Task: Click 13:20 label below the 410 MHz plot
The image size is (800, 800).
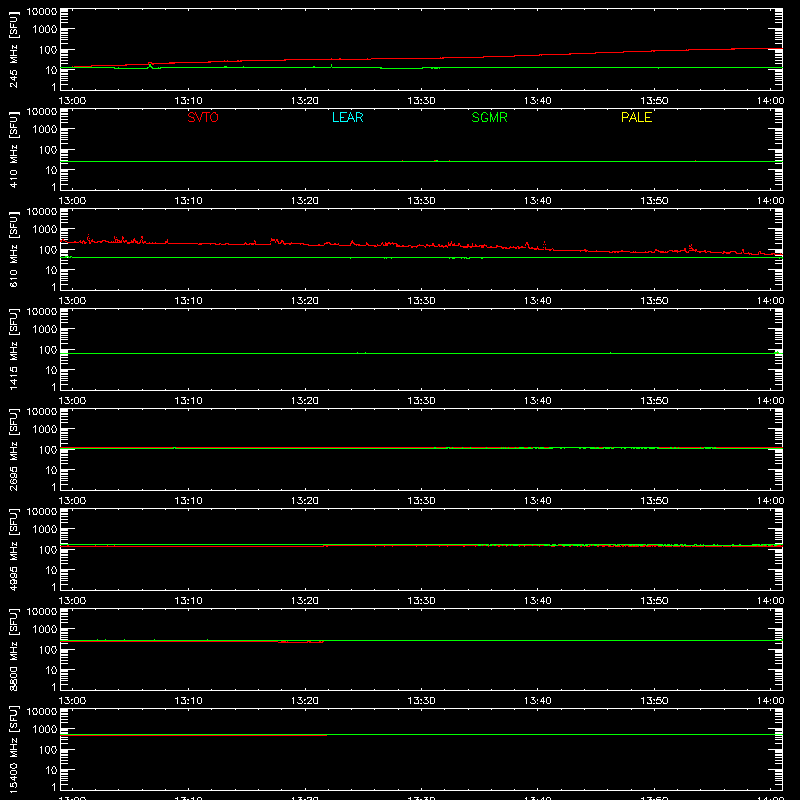Action: pos(305,201)
